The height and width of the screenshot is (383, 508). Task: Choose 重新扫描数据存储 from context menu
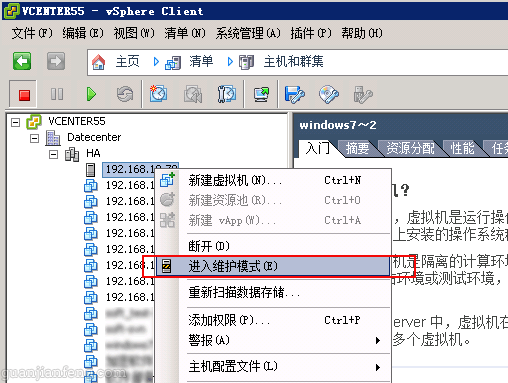pos(273,292)
